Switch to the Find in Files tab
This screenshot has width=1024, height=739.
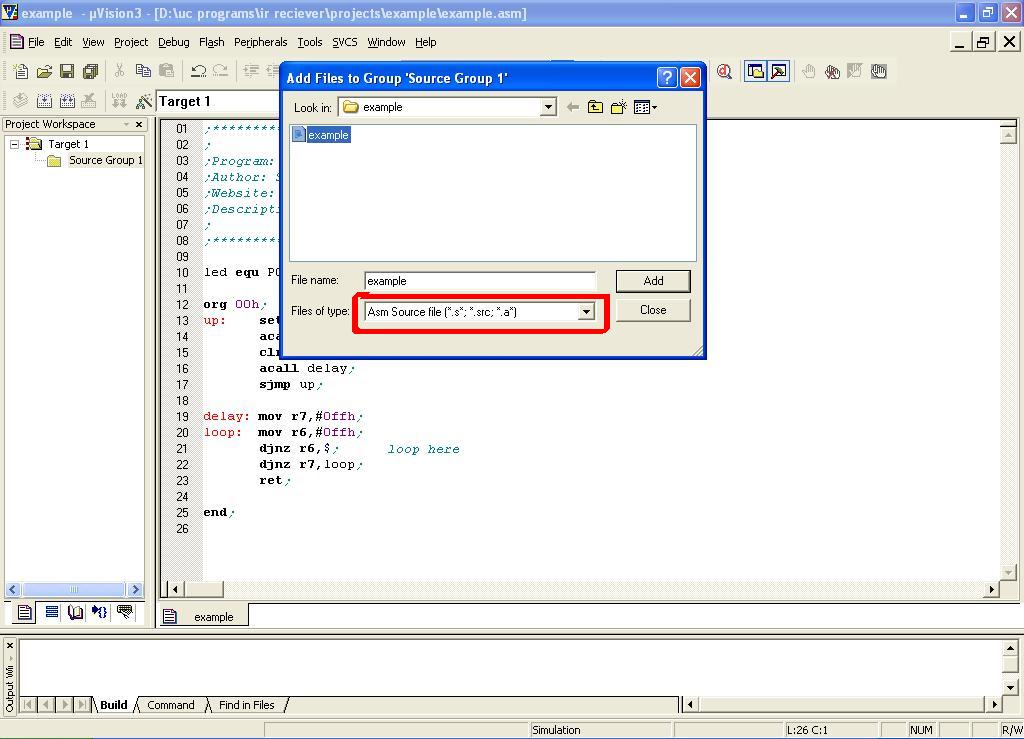pos(246,705)
